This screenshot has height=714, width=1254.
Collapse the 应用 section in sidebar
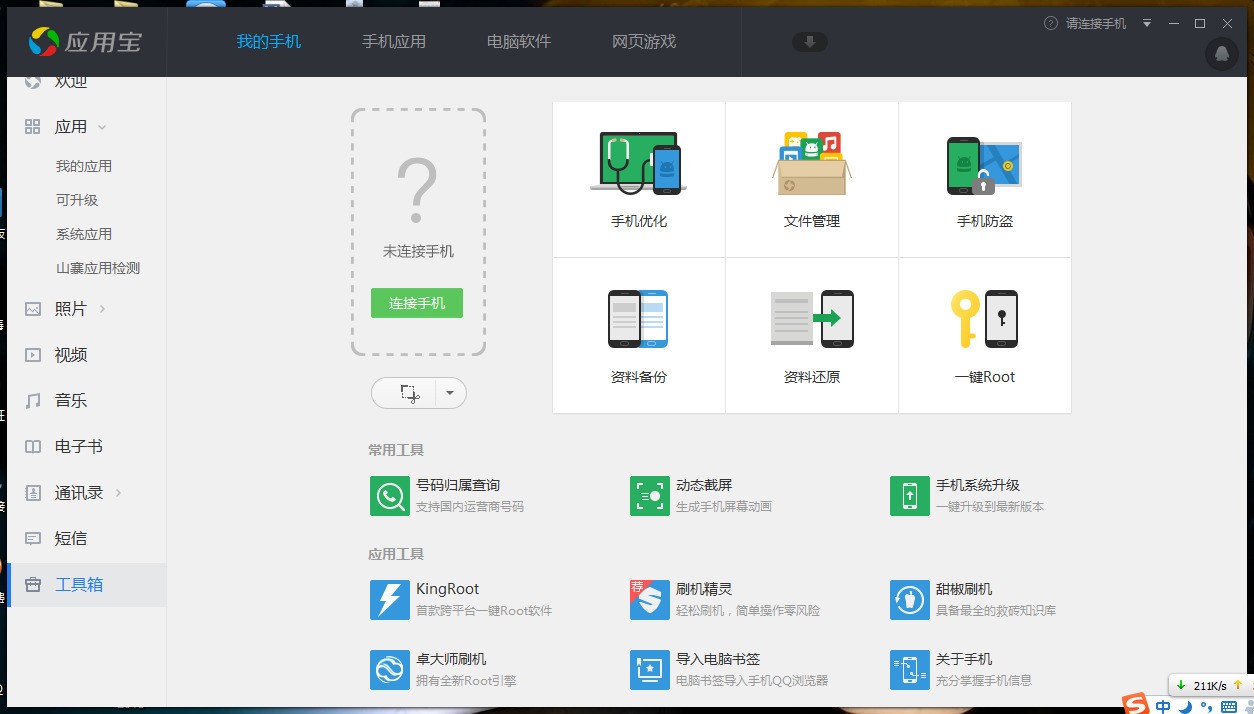click(x=102, y=127)
